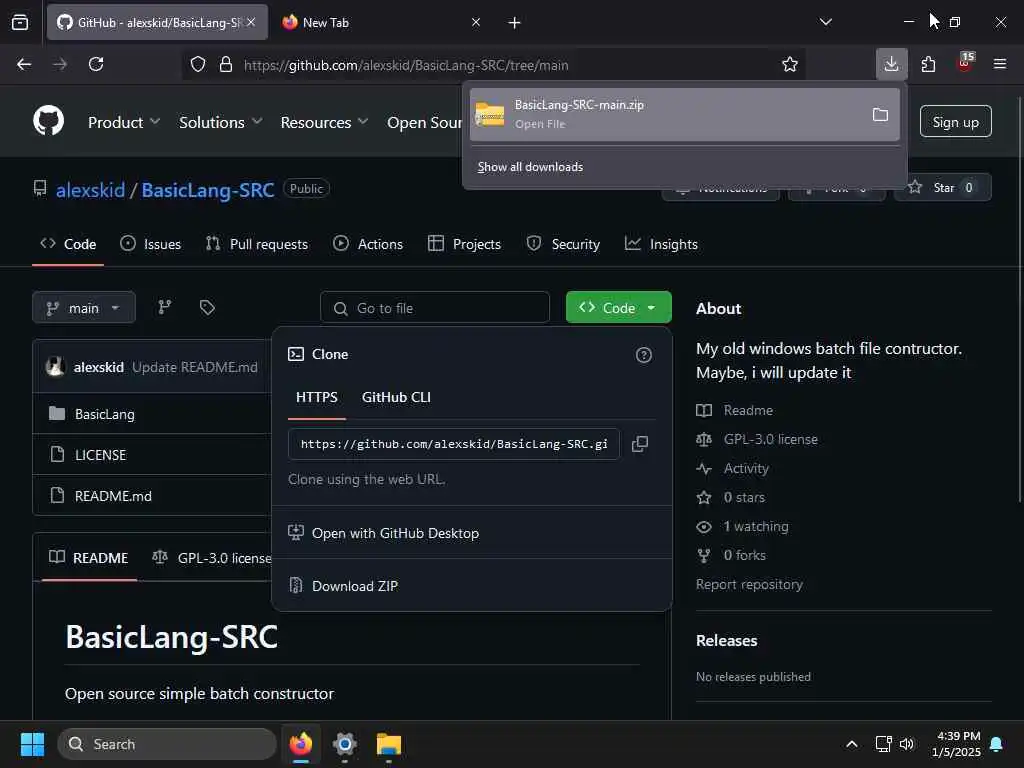This screenshot has width=1024, height=768.
Task: Click the GitHub logo home icon
Action: [48, 121]
